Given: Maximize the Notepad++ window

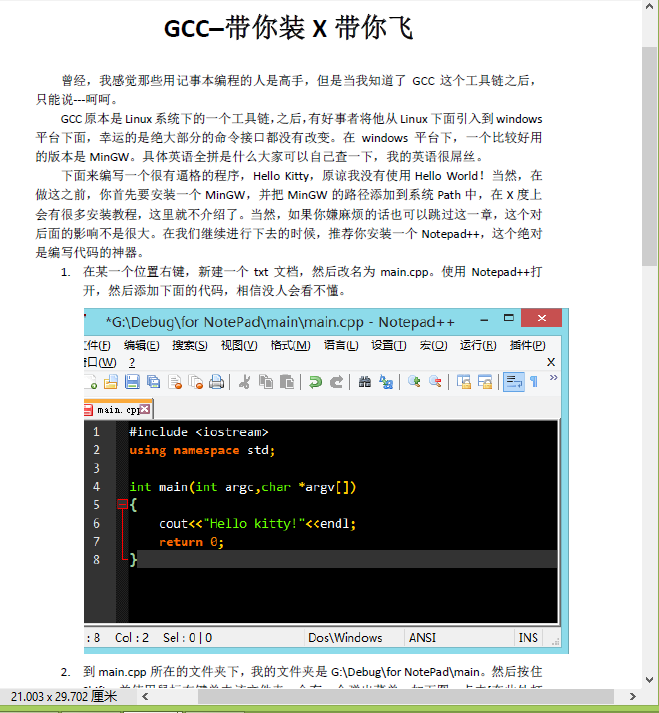Looking at the screenshot, I should (x=508, y=318).
